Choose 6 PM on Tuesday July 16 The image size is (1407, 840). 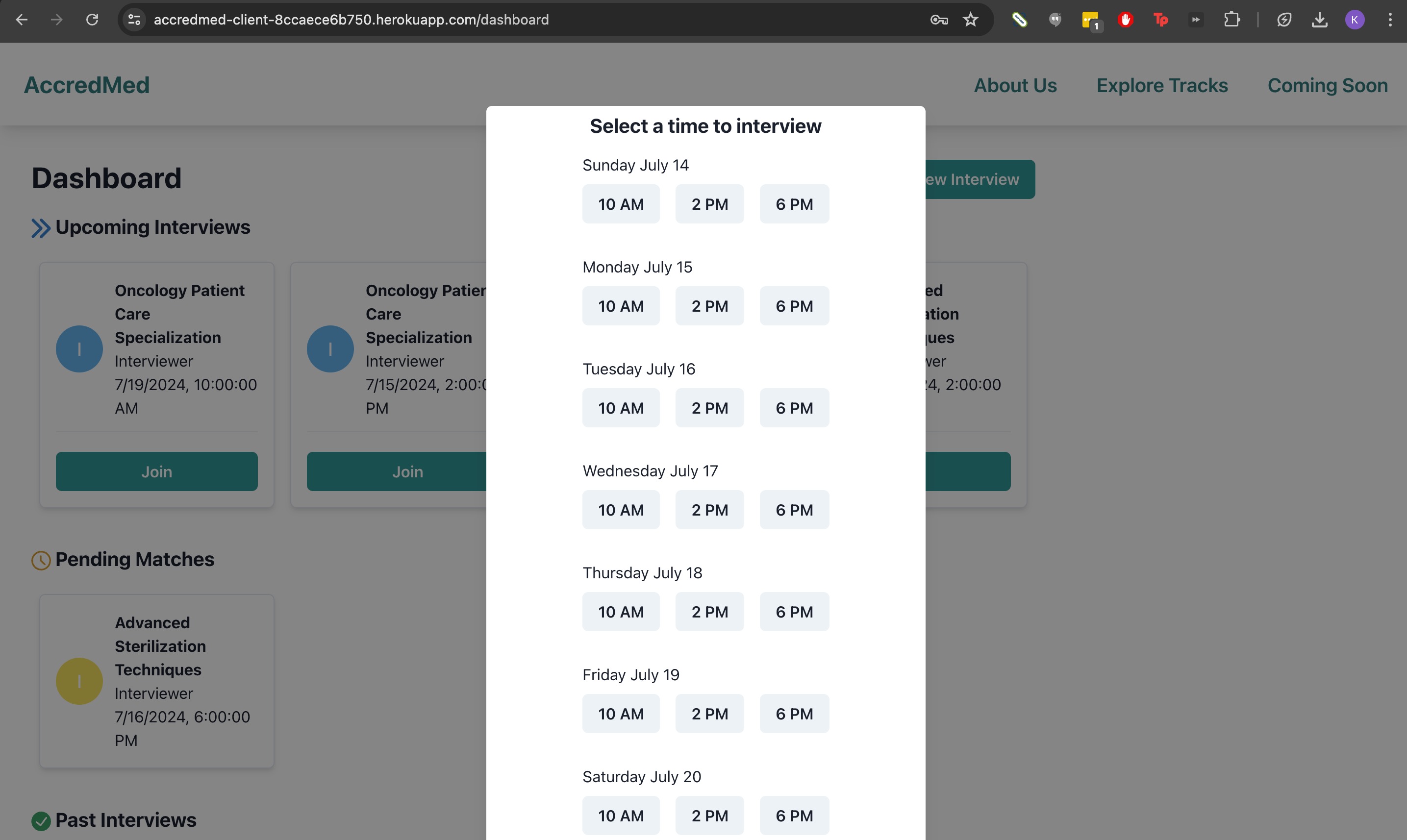[x=794, y=408]
